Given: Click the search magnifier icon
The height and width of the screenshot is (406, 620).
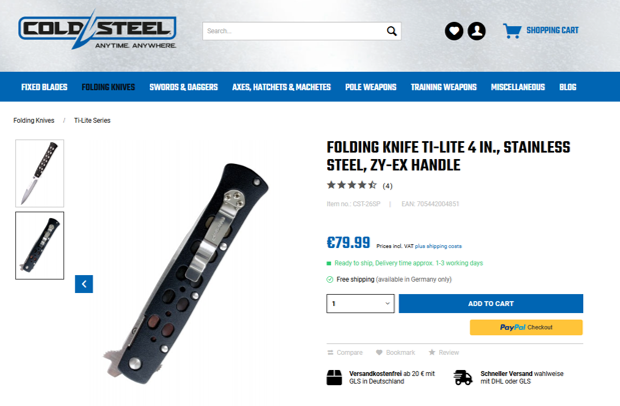Looking at the screenshot, I should pyautogui.click(x=391, y=31).
